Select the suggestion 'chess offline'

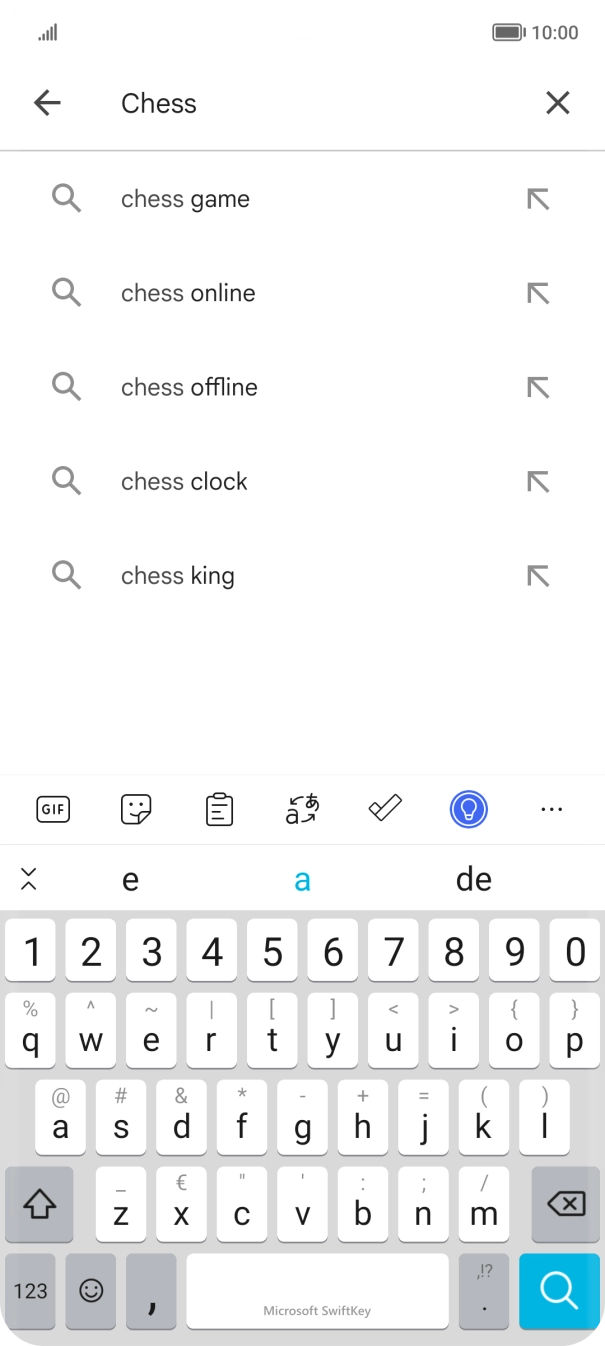pos(189,387)
